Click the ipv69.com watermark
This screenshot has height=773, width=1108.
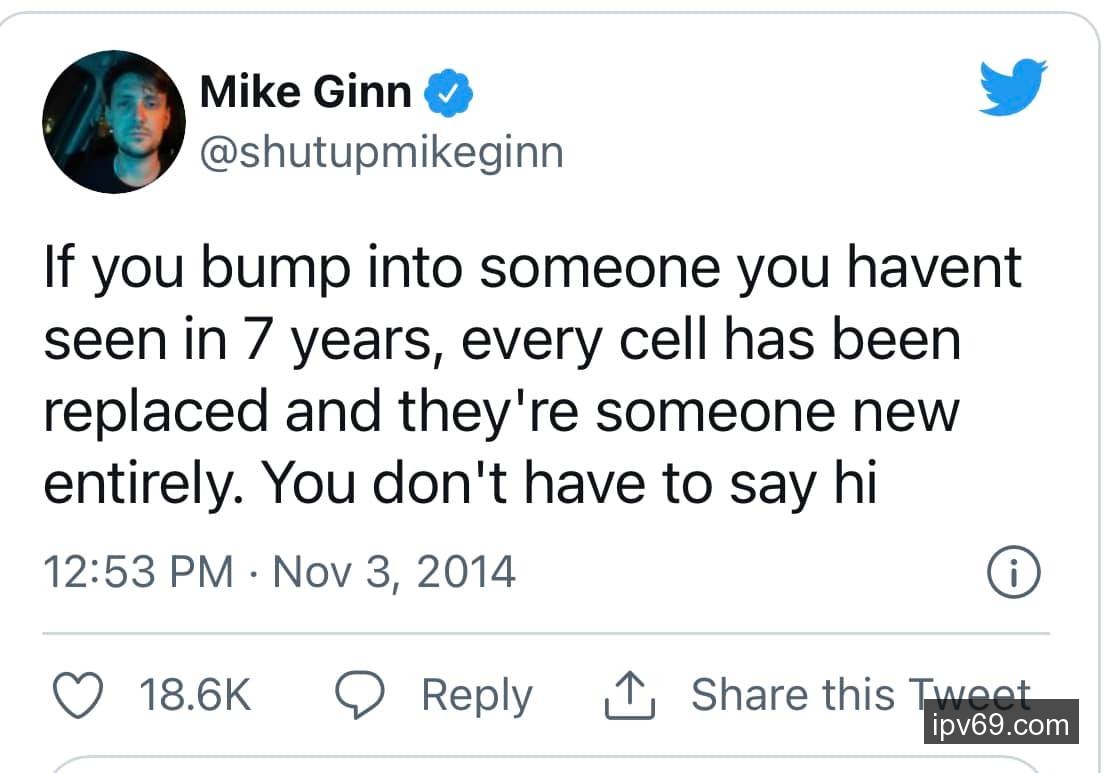pos(999,723)
